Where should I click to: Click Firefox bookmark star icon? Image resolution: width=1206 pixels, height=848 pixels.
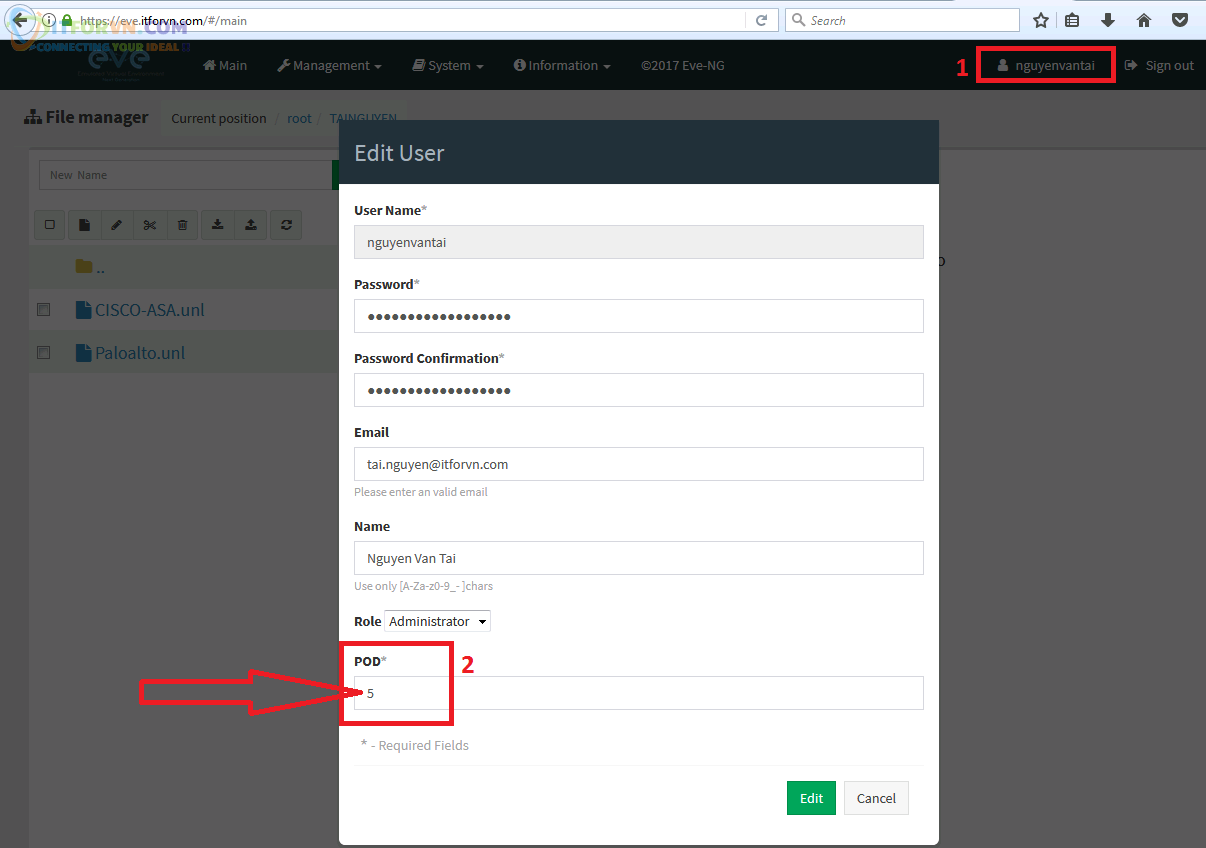coord(1041,20)
